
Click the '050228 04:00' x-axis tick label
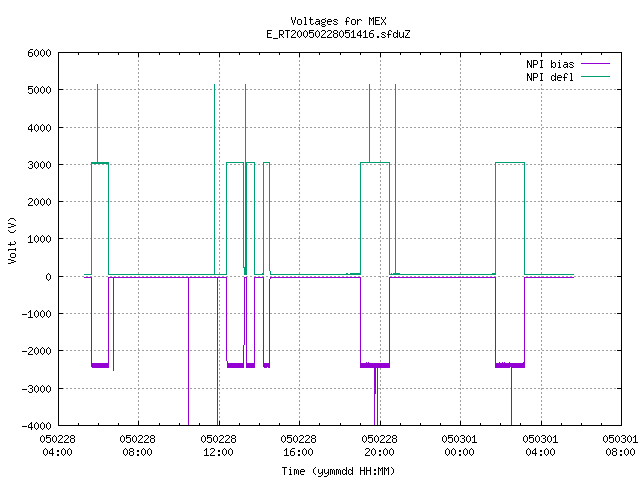click(58, 446)
